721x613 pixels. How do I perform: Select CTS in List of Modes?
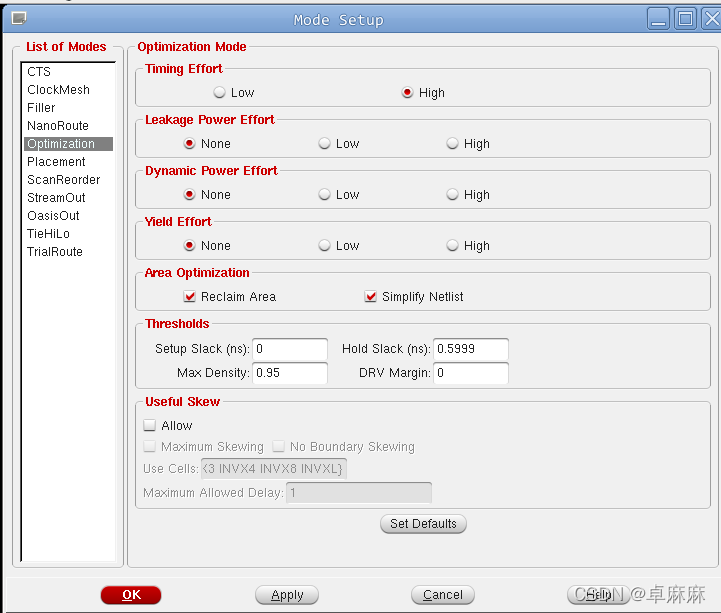point(68,72)
